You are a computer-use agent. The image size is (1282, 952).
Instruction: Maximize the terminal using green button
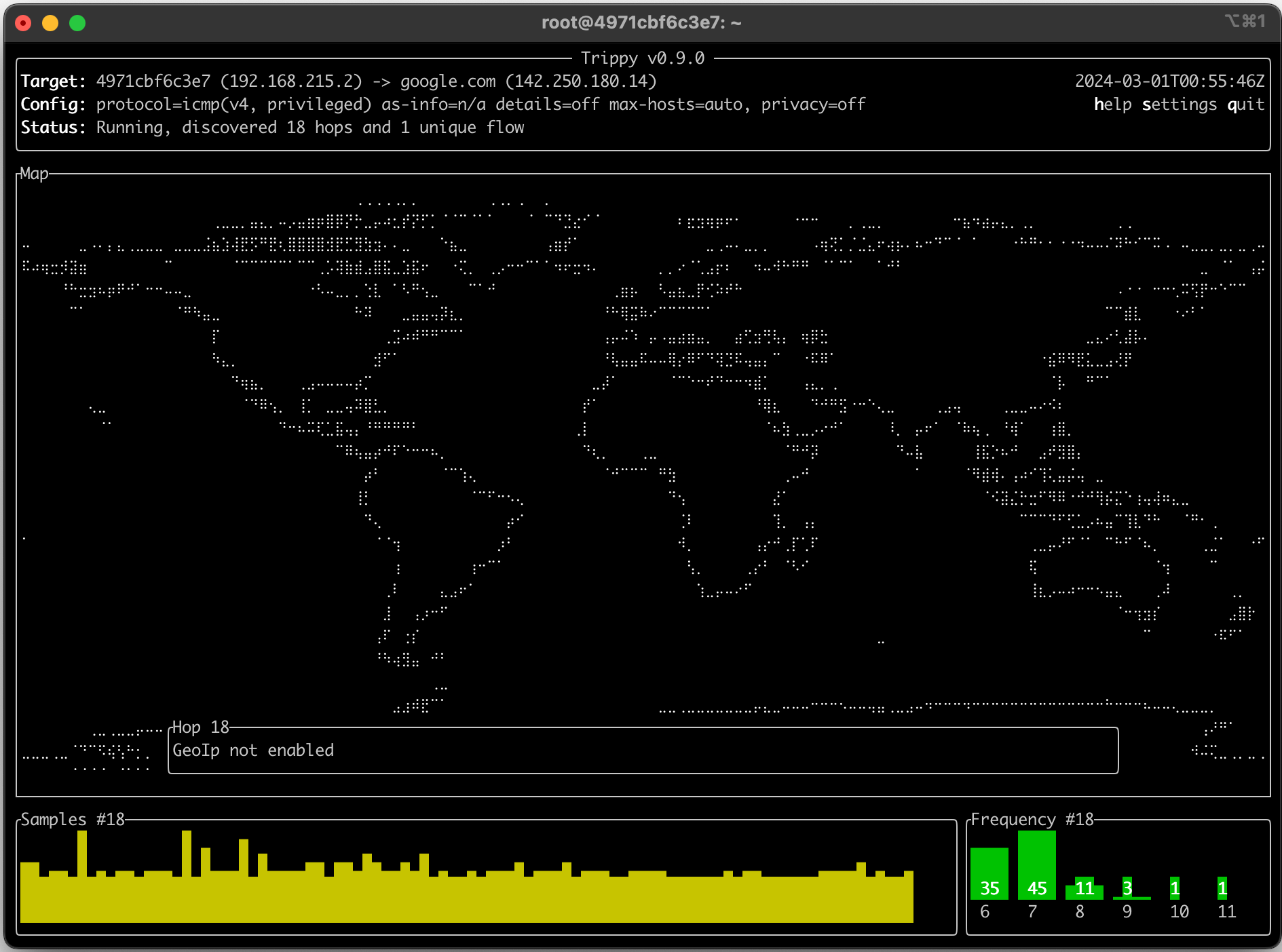pos(77,23)
